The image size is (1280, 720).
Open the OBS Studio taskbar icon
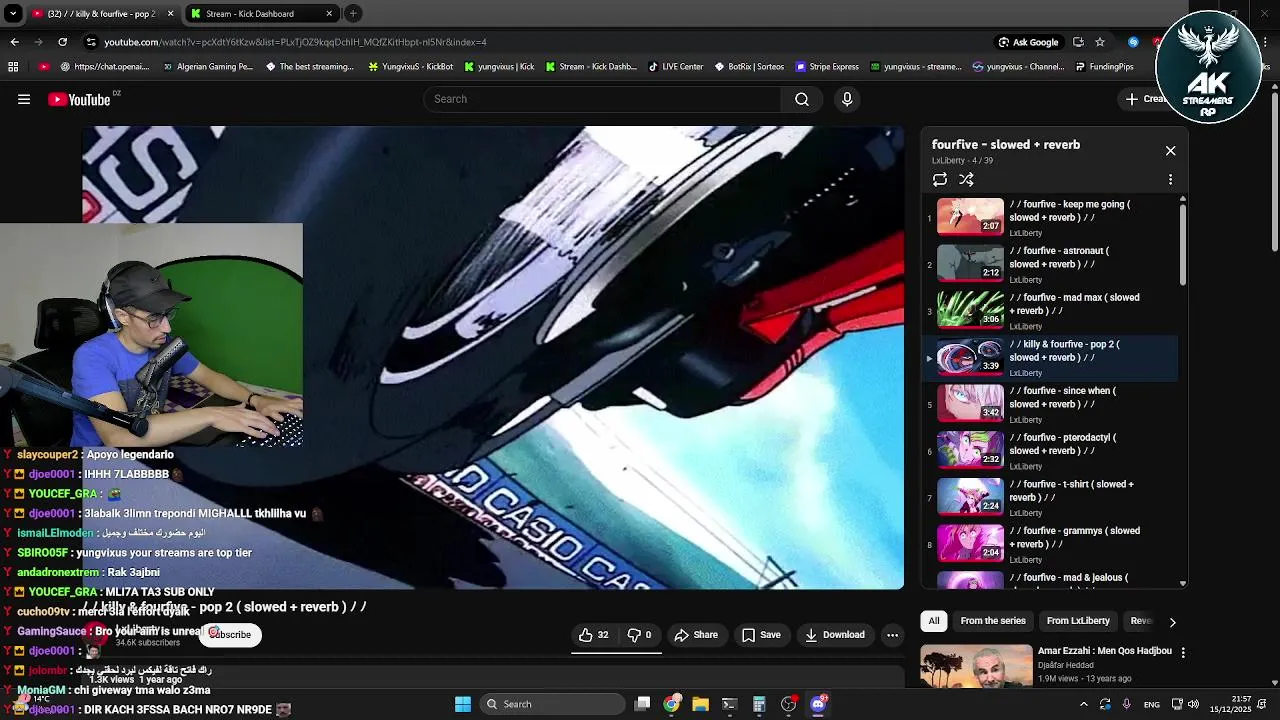789,704
